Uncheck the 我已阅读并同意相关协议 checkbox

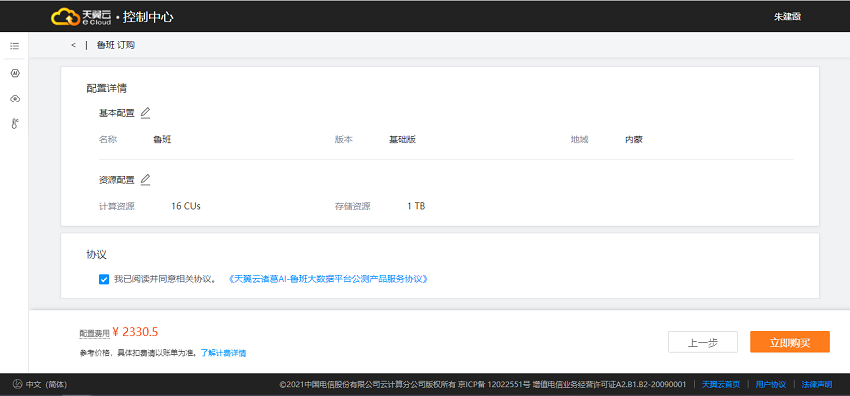pos(104,279)
